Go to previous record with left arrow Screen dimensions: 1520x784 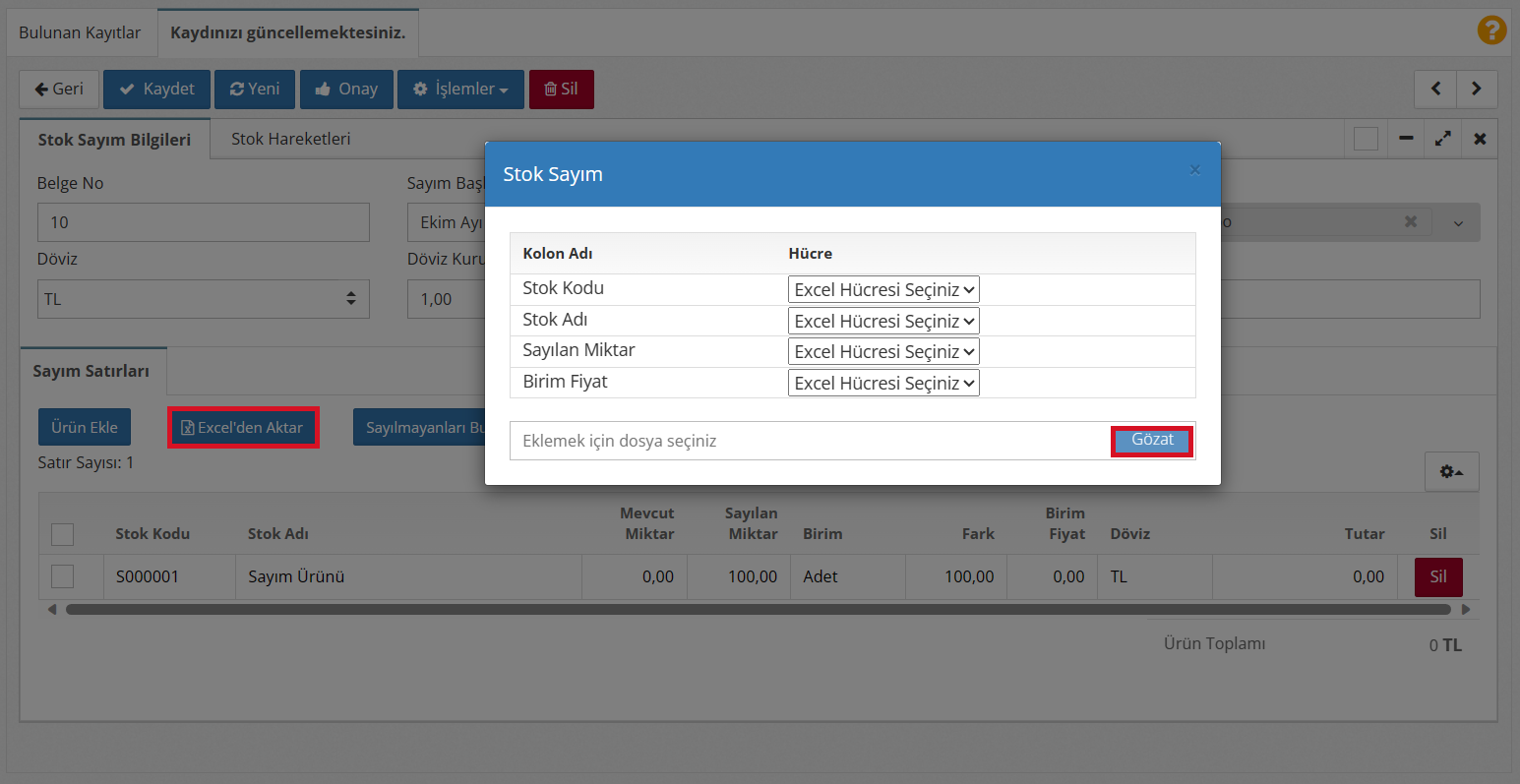[x=1435, y=89]
